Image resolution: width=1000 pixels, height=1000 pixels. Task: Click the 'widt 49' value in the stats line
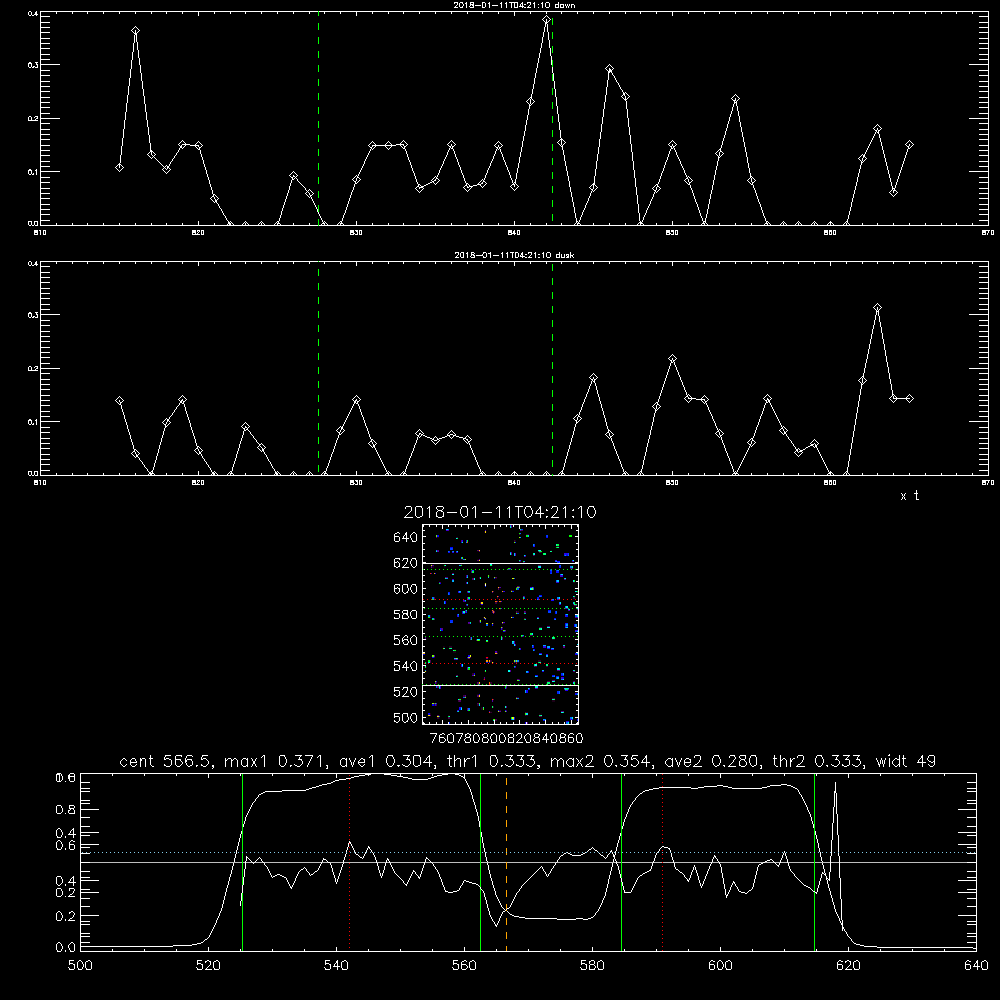tap(906, 761)
